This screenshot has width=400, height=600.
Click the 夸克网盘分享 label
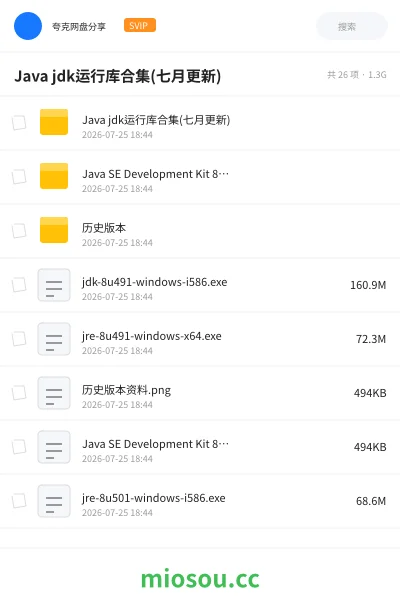tap(79, 26)
